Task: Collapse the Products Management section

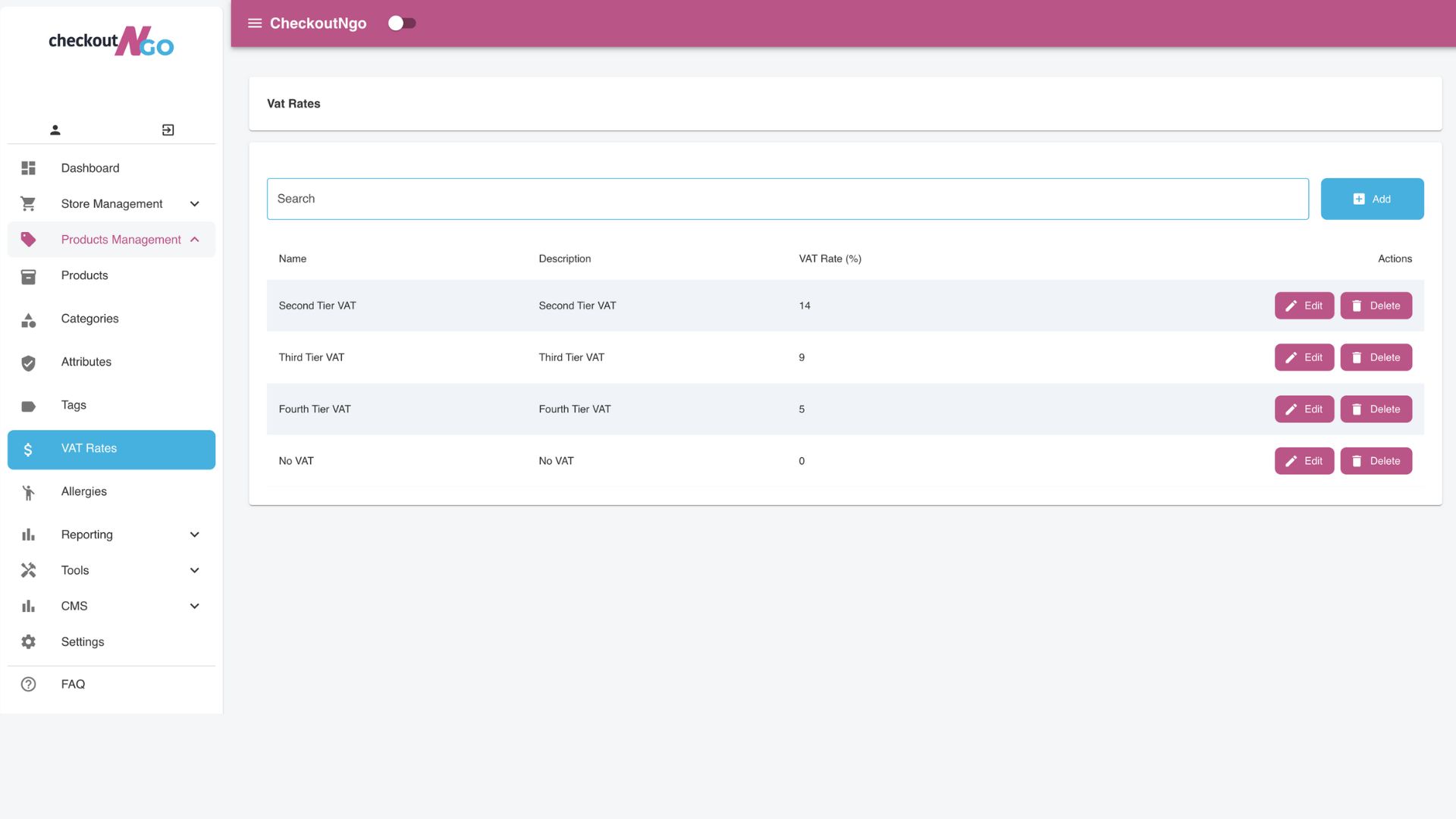Action: (194, 240)
